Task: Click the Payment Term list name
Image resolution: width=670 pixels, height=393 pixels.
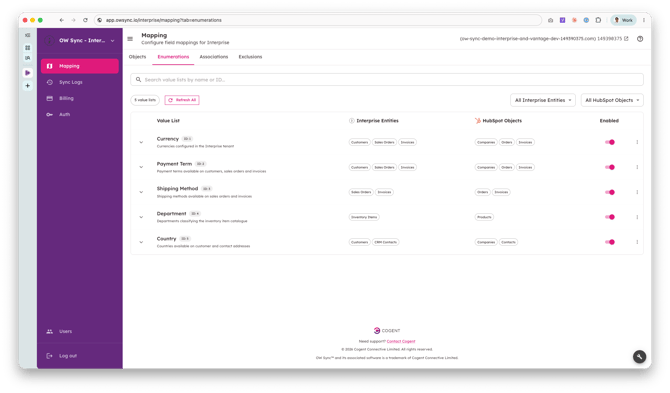Action: point(174,164)
